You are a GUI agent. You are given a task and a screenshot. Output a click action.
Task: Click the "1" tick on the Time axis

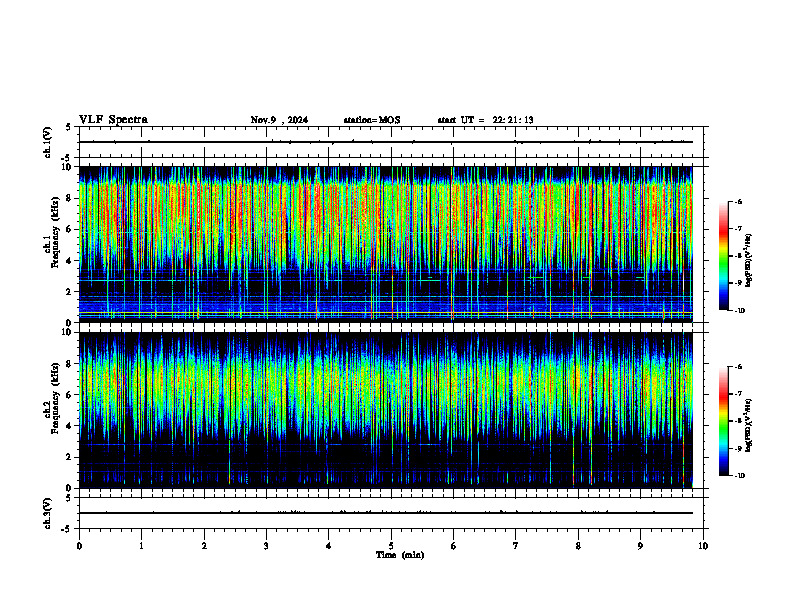[141, 546]
